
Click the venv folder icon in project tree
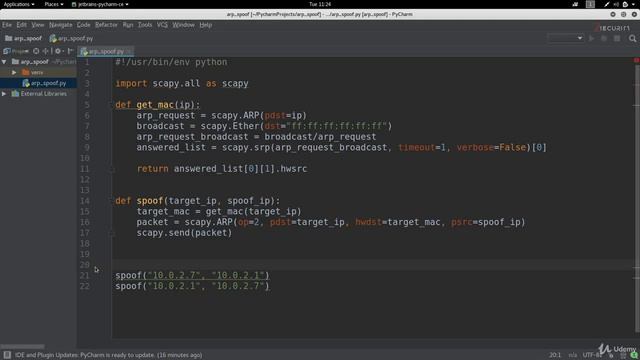coord(26,72)
